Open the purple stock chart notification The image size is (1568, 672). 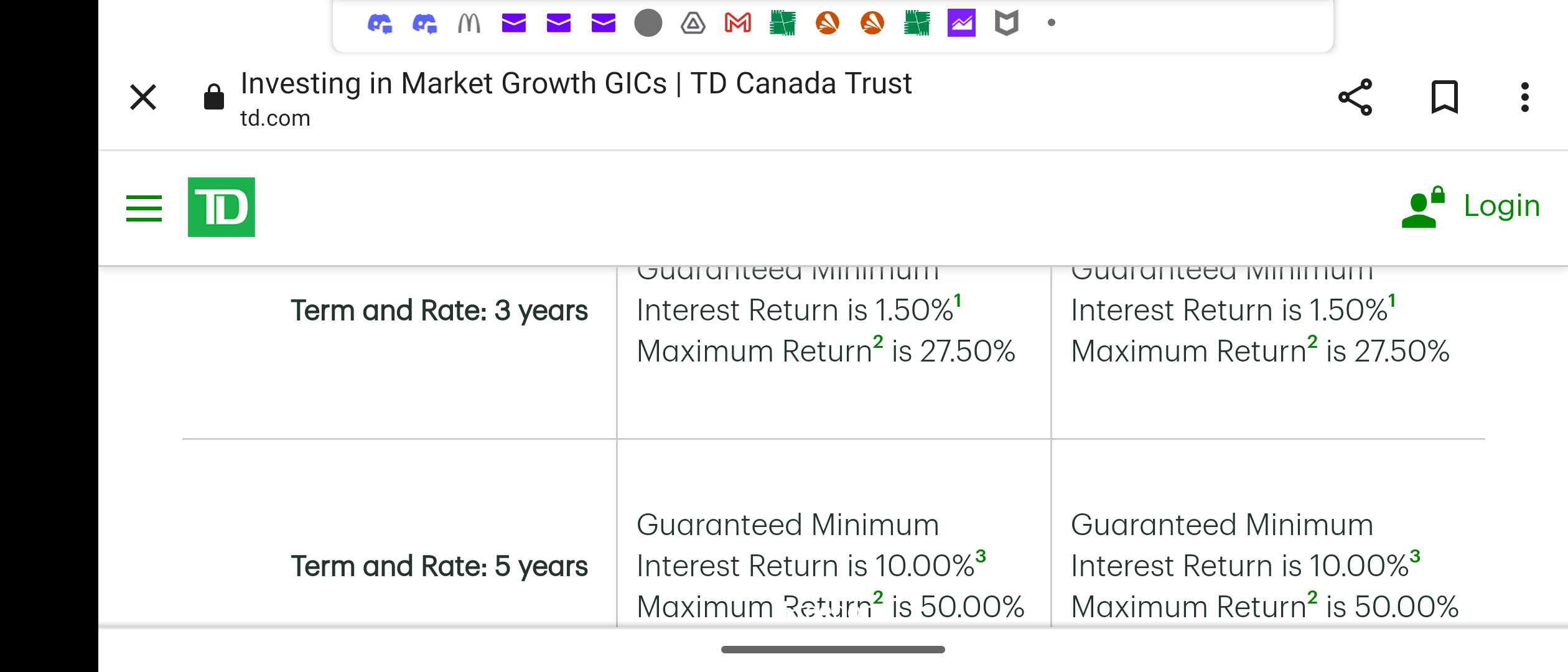click(961, 23)
